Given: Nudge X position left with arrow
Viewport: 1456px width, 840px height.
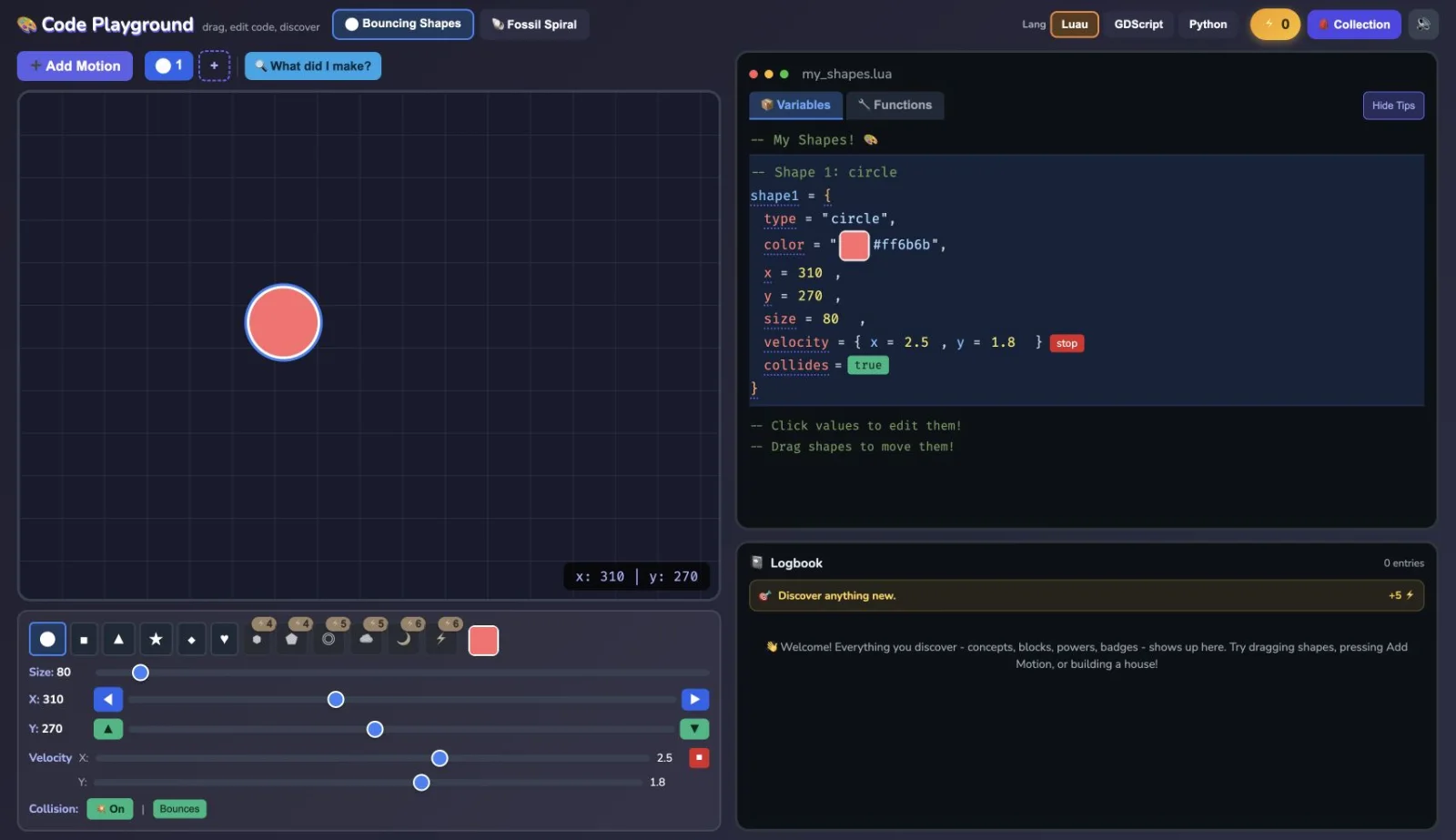Looking at the screenshot, I should point(108,700).
